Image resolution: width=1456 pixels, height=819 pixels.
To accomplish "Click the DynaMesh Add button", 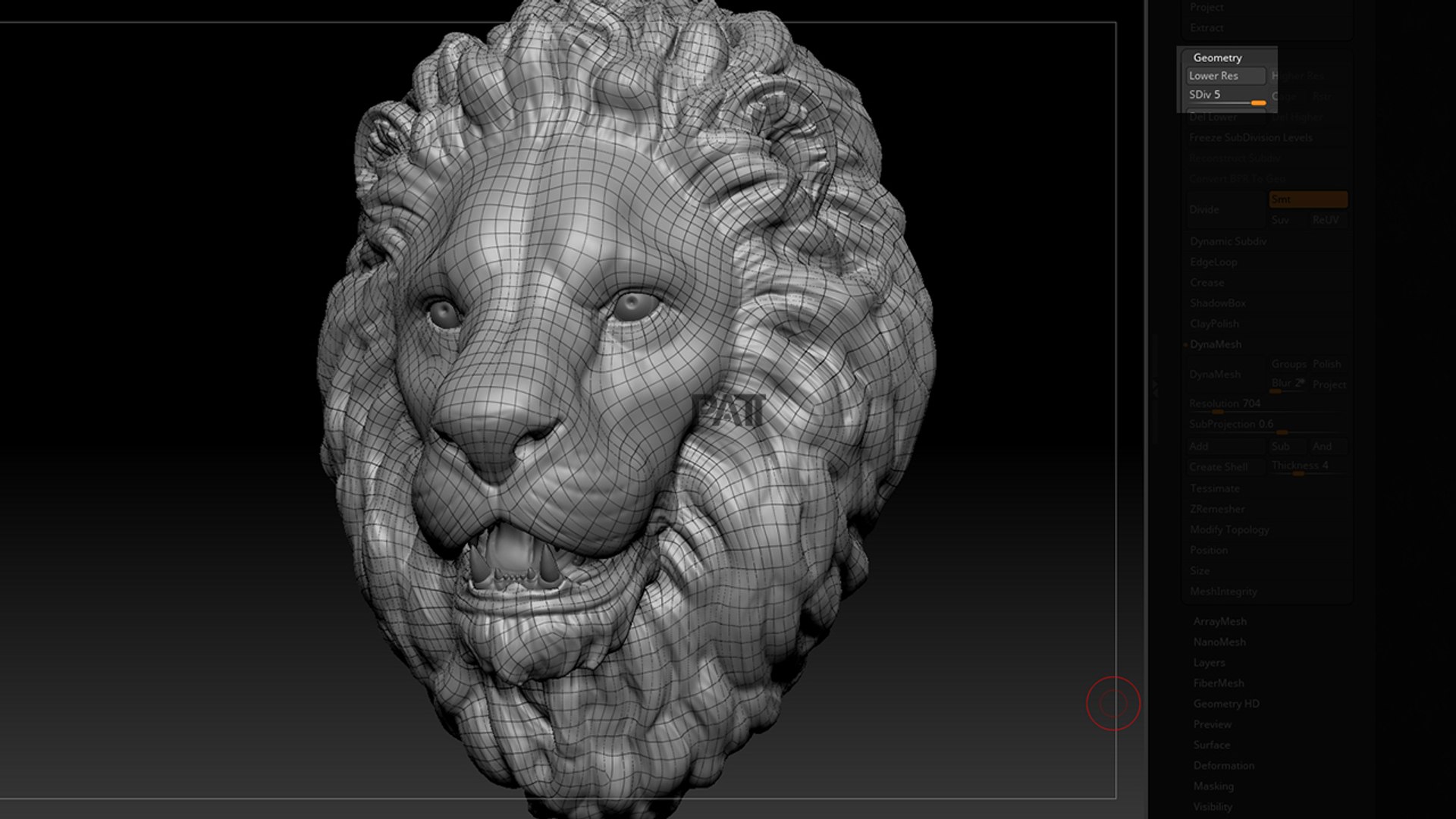I will [x=1225, y=446].
